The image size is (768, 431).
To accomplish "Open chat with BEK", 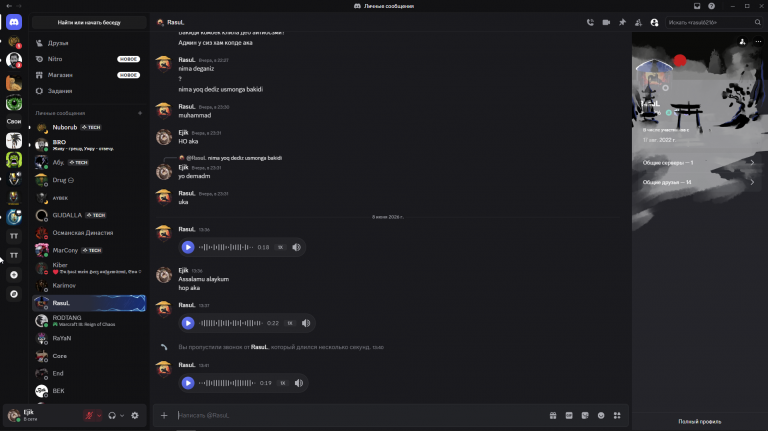I will point(89,391).
